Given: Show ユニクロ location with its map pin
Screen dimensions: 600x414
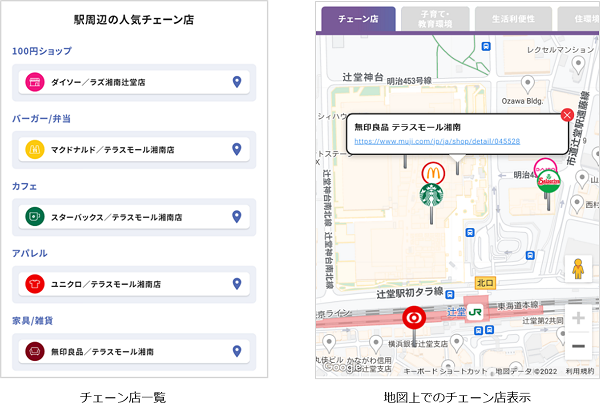Looking at the screenshot, I should tap(237, 284).
